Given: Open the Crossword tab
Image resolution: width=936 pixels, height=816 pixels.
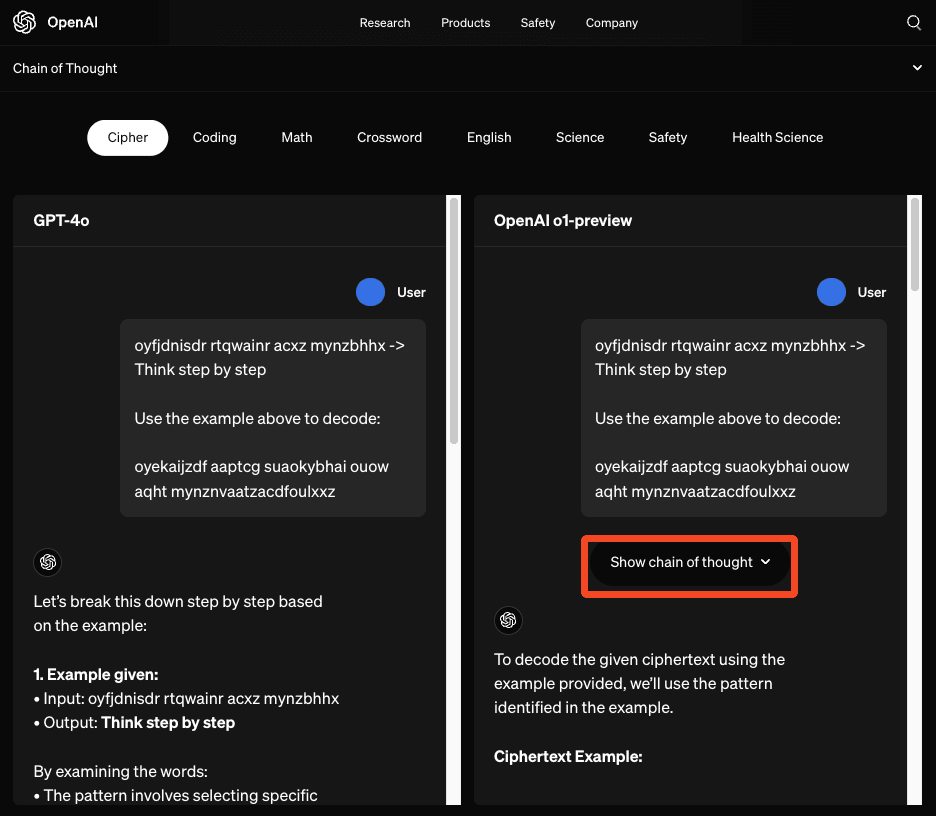Looking at the screenshot, I should click(x=389, y=138).
